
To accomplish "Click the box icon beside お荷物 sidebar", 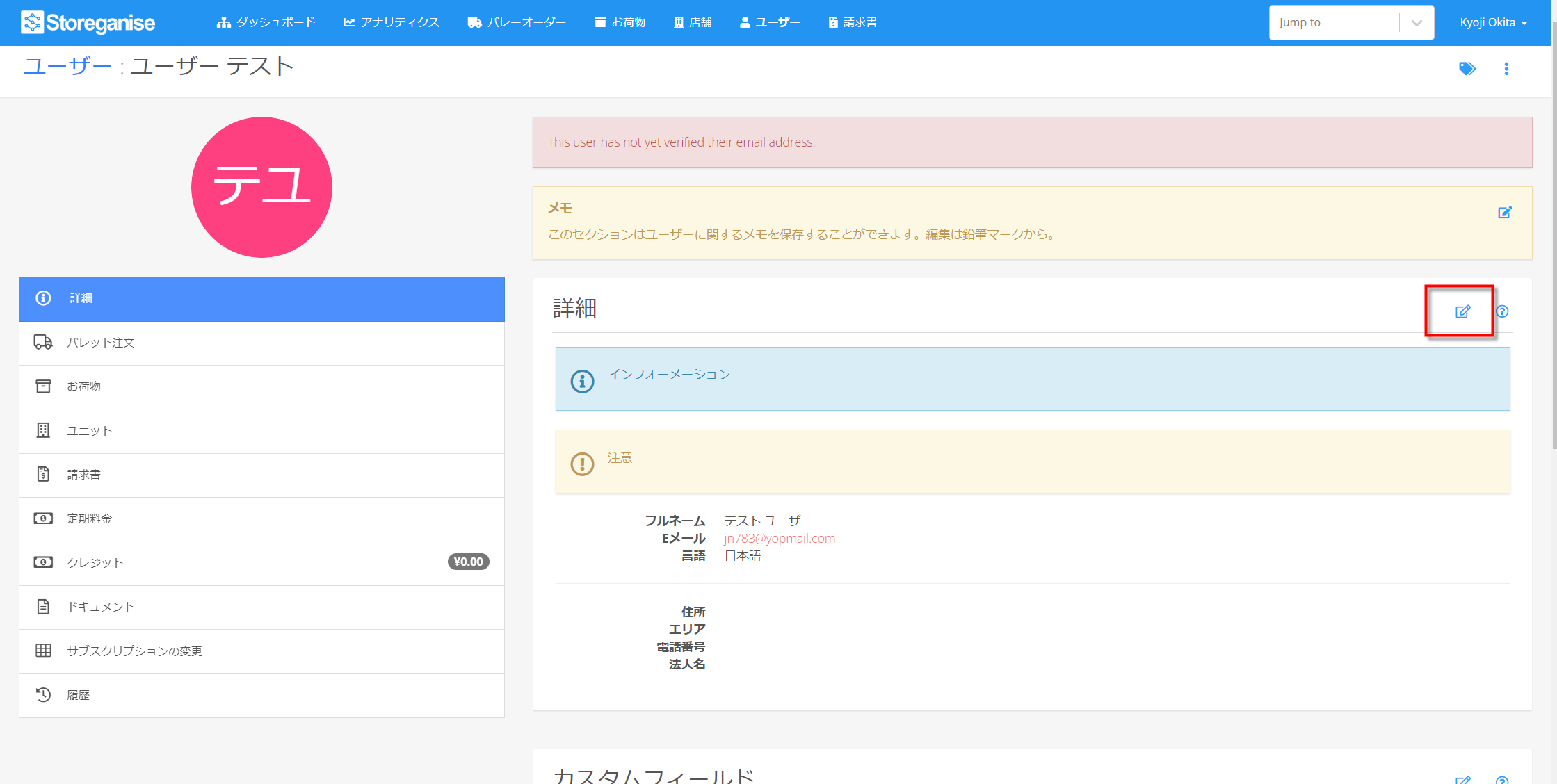I will tap(43, 386).
